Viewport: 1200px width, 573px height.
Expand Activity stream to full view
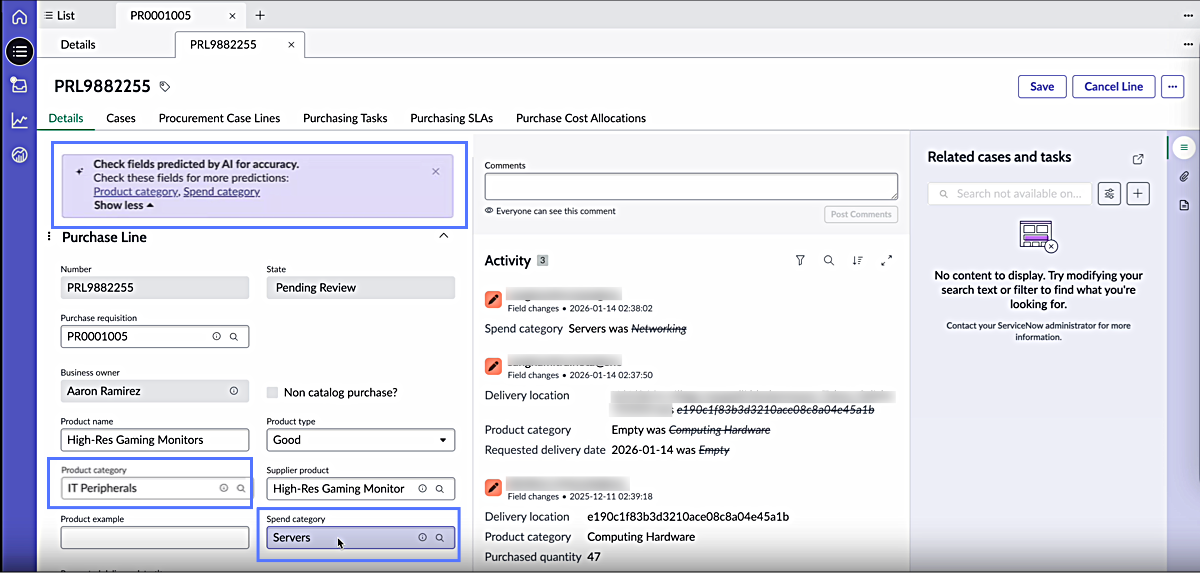[x=886, y=260]
